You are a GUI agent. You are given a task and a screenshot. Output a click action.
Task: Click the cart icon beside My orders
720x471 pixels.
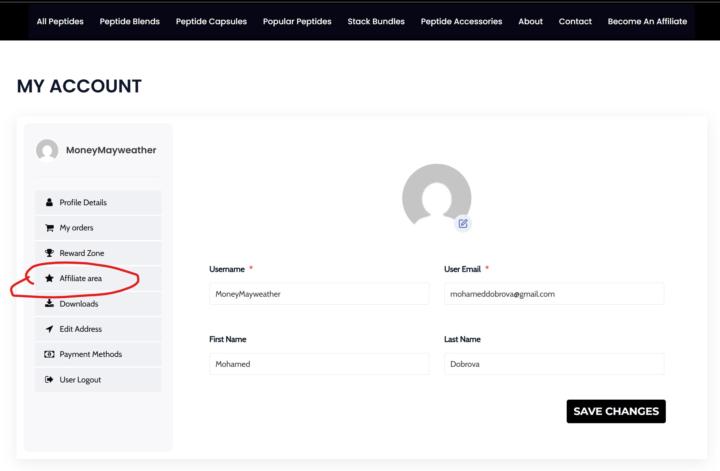click(49, 228)
